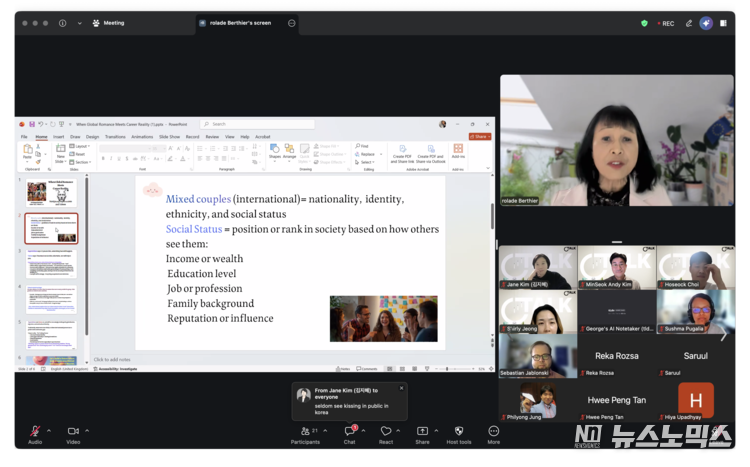The image size is (750, 467).
Task: Open the Chat panel
Action: 350,431
